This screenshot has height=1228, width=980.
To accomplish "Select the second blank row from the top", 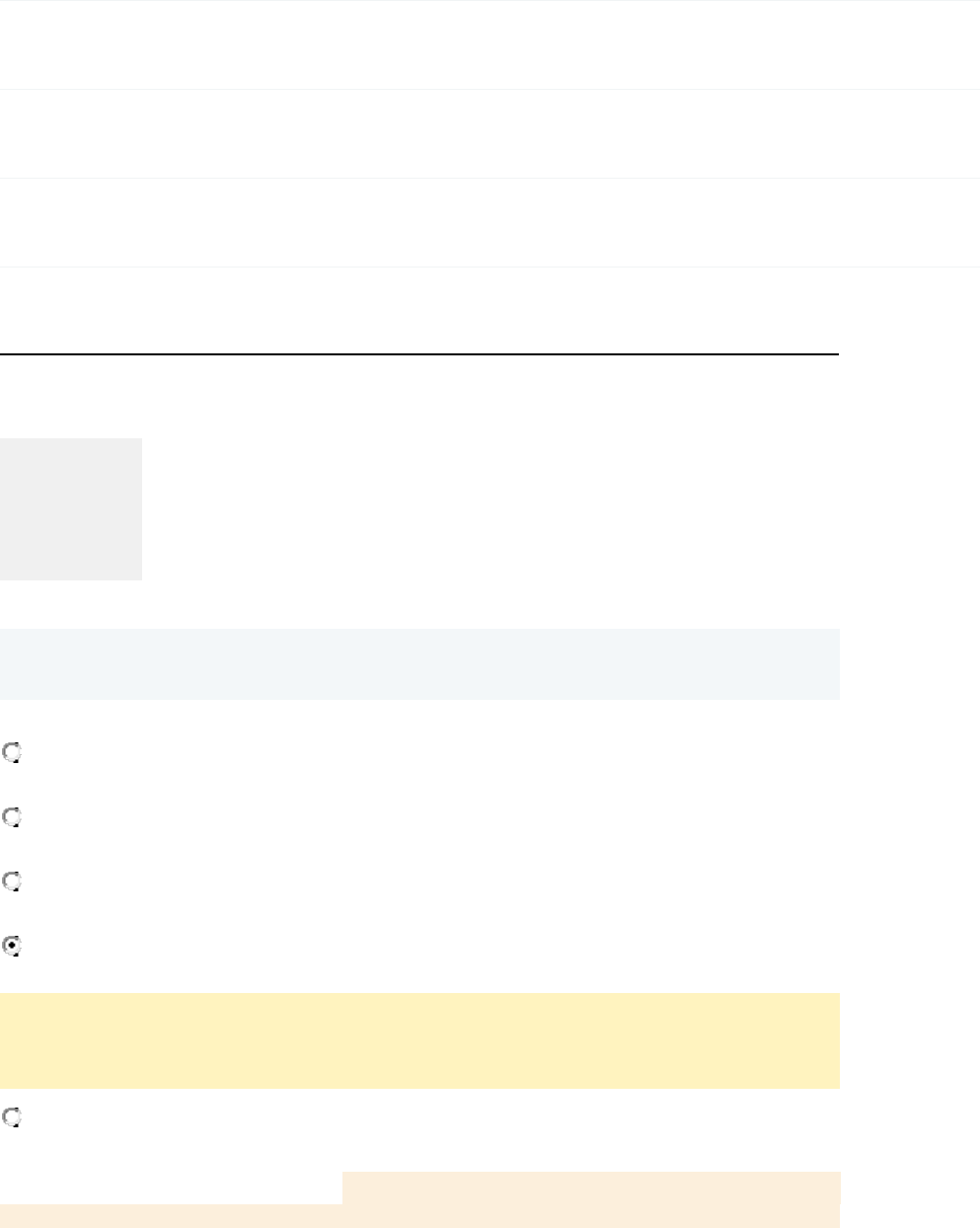I will pos(490,133).
